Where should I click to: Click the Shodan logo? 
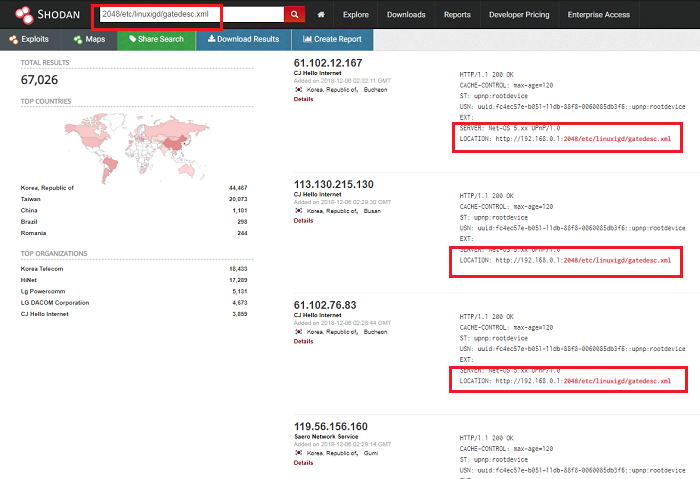47,14
